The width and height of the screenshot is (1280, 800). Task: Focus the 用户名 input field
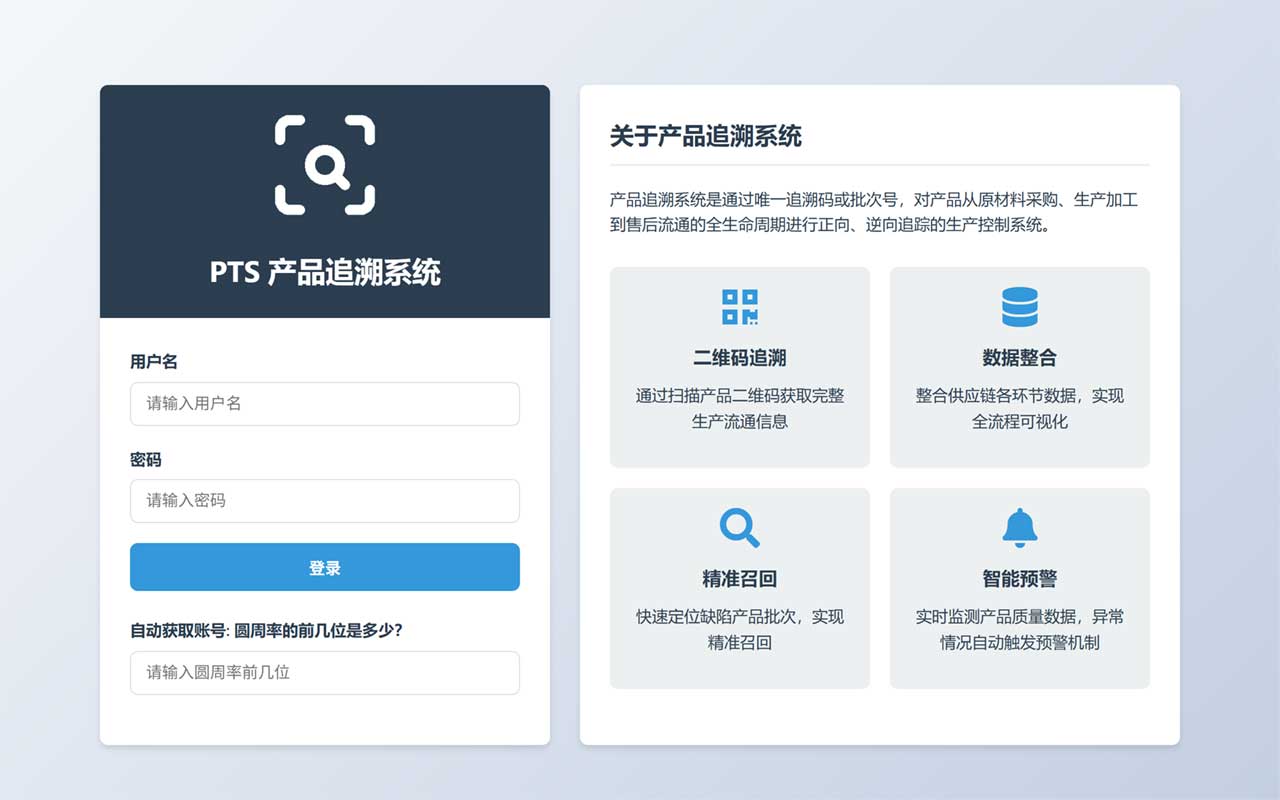click(x=325, y=404)
